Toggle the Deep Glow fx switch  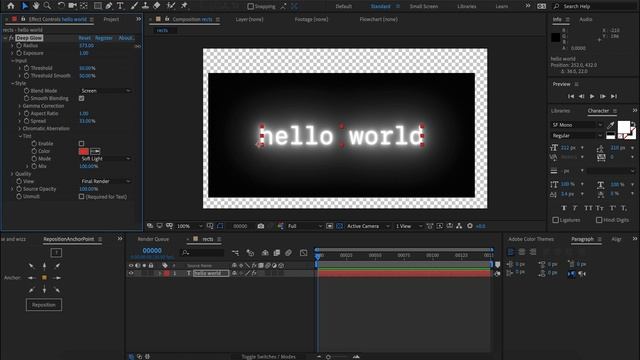pos(11,38)
